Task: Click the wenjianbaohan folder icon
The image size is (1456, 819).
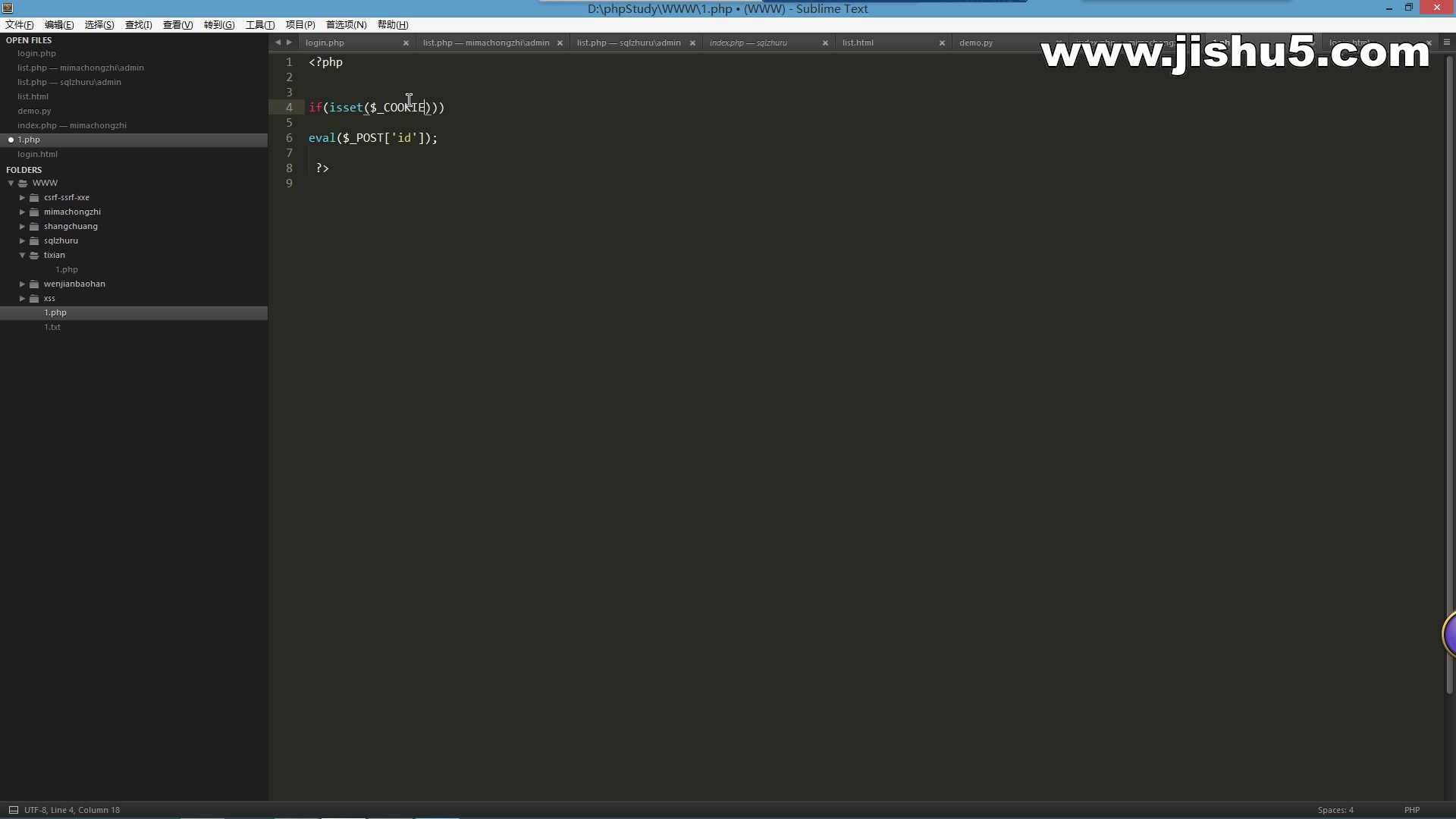Action: [x=34, y=284]
